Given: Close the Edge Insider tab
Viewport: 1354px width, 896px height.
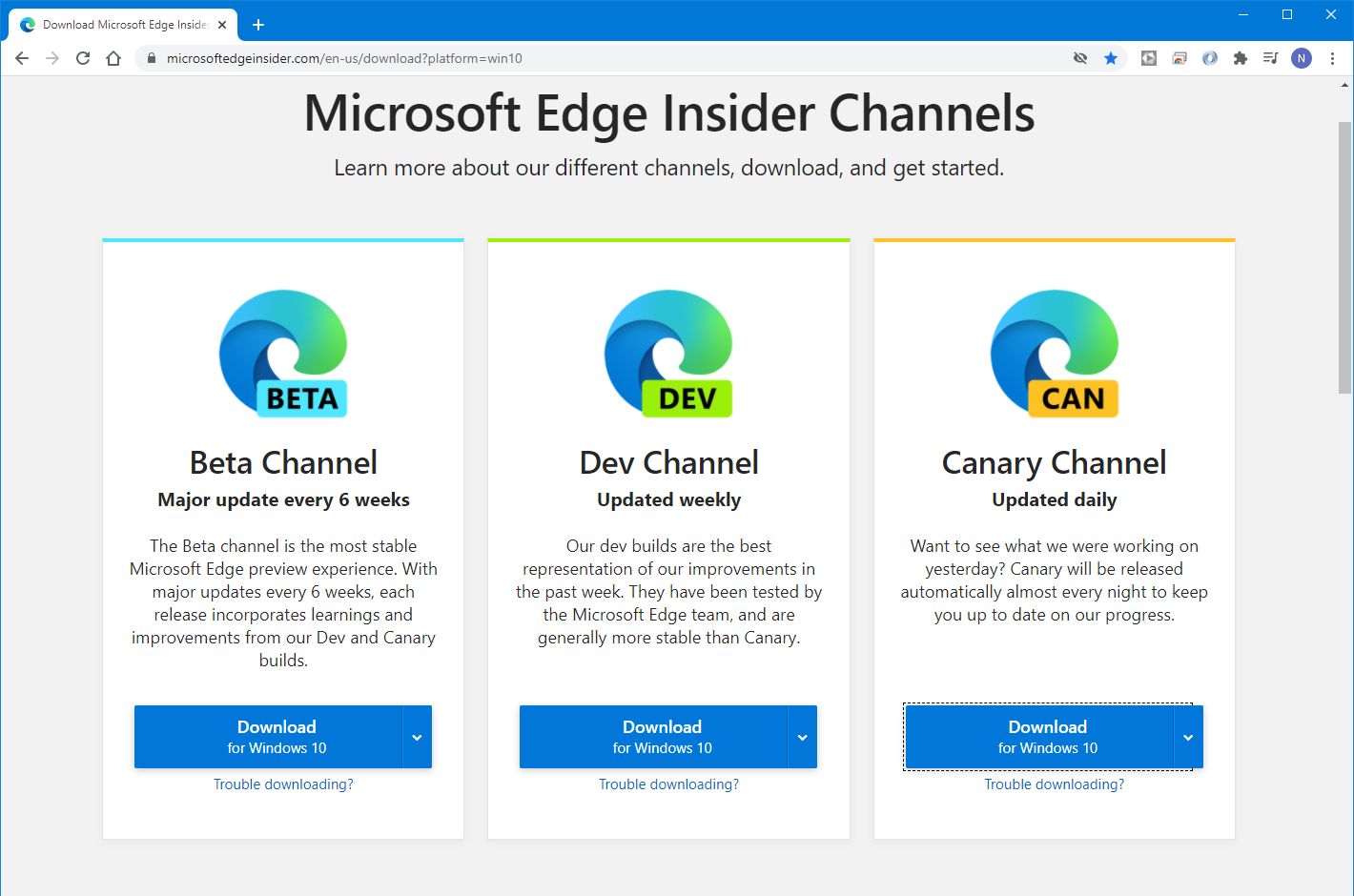Looking at the screenshot, I should [x=222, y=25].
